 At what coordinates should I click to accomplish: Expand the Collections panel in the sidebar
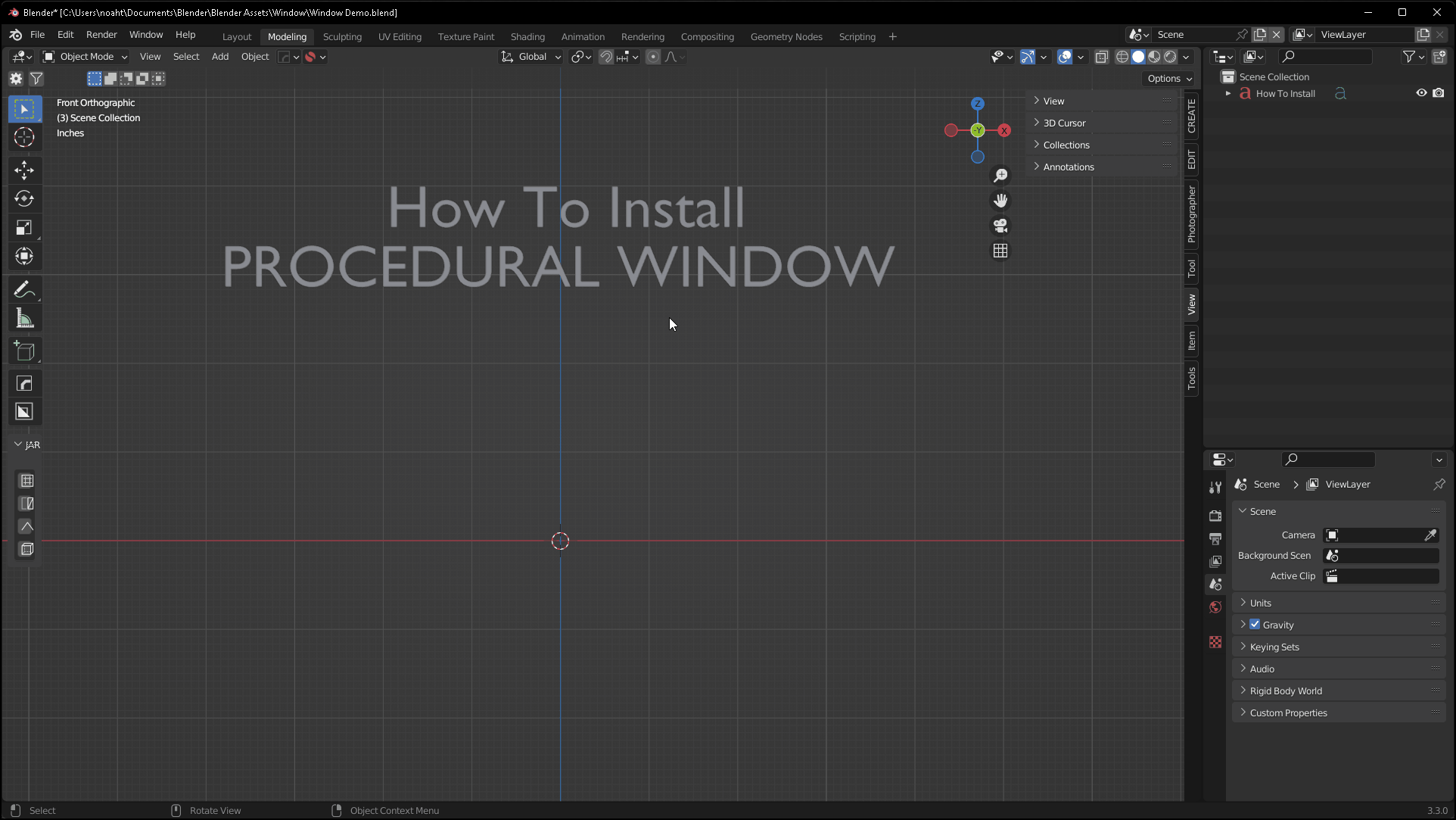pyautogui.click(x=1067, y=145)
